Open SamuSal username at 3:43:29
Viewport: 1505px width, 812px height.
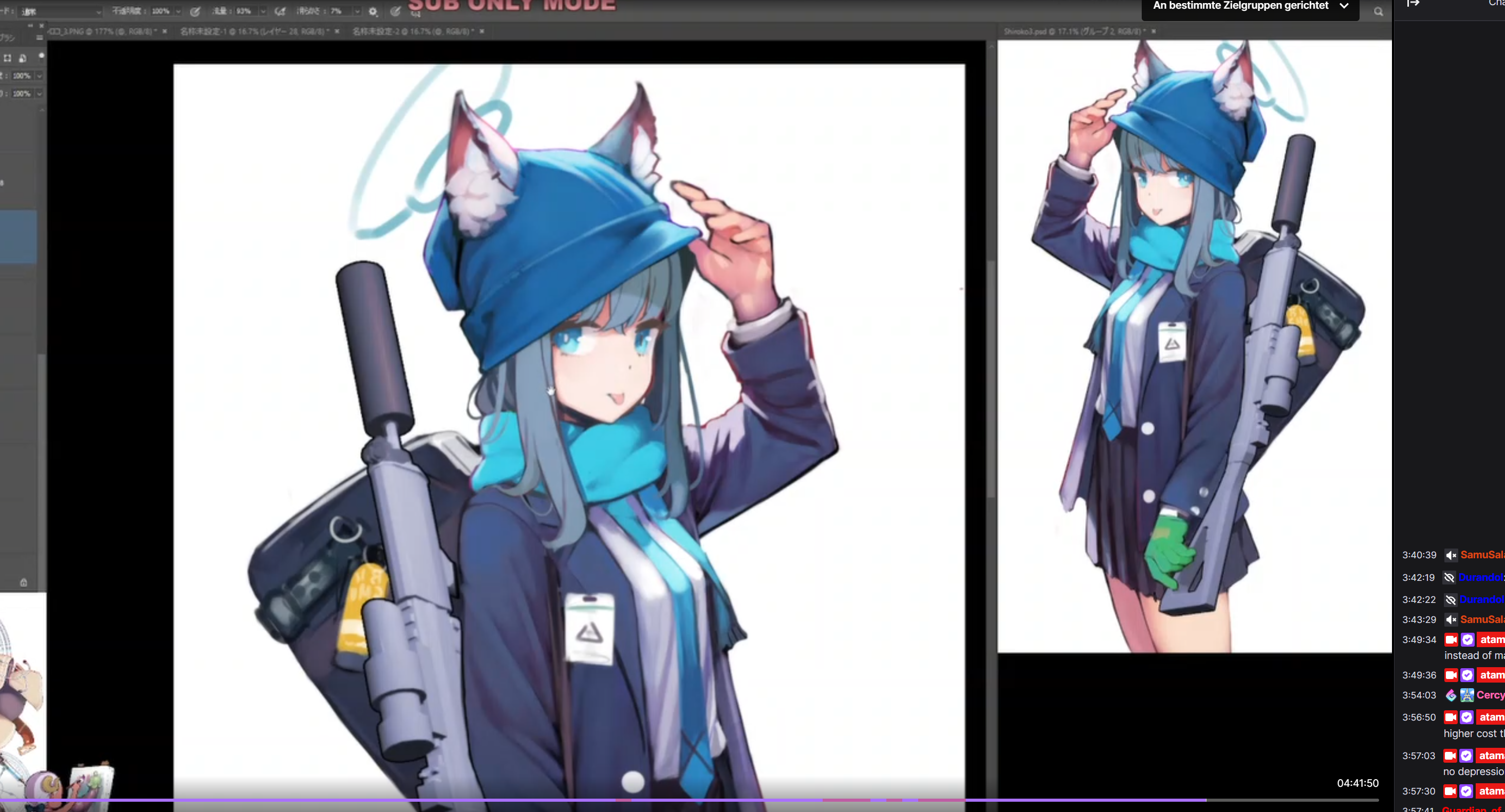click(1483, 619)
